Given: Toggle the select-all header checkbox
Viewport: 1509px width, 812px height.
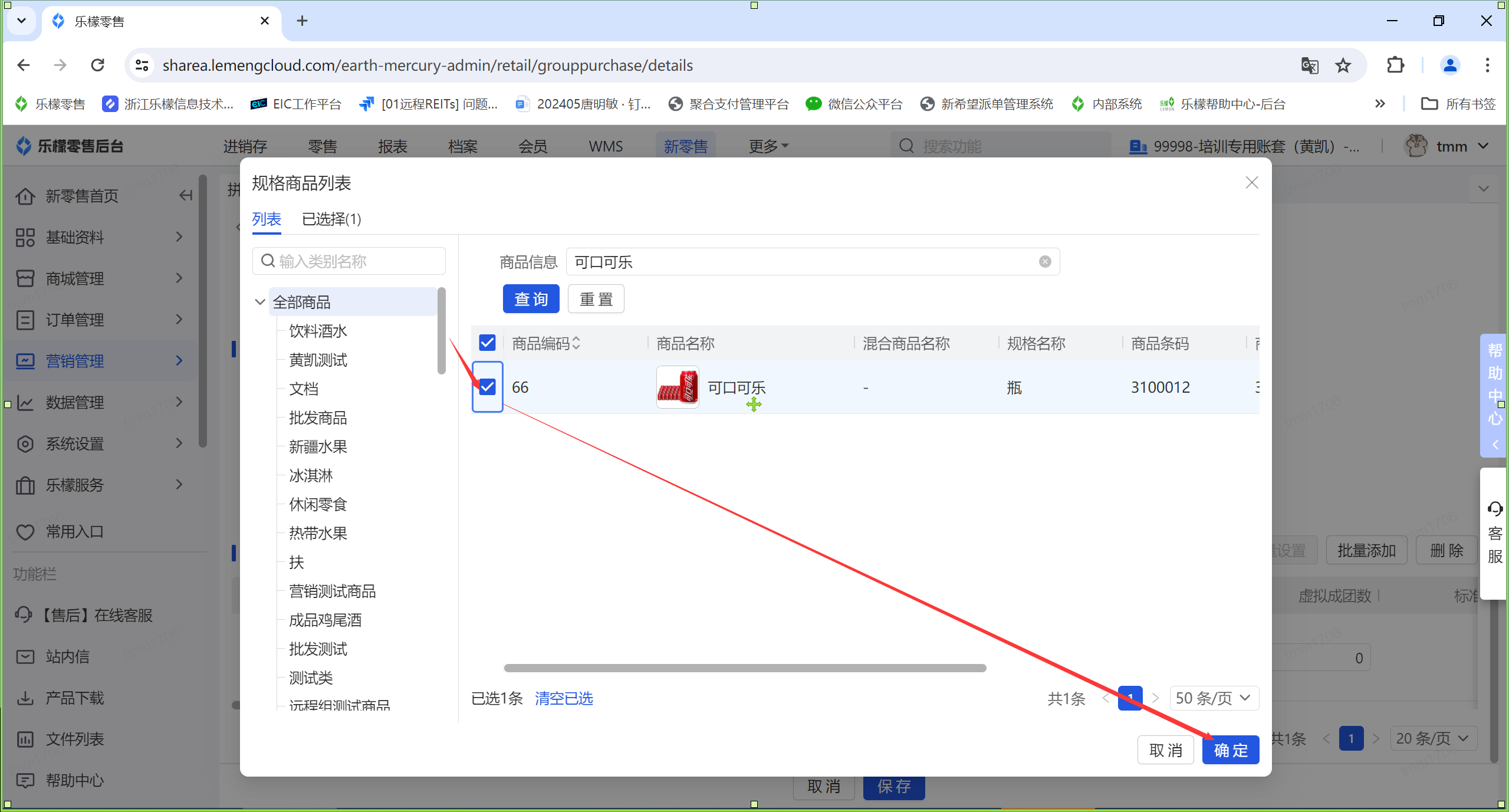Looking at the screenshot, I should [x=487, y=343].
